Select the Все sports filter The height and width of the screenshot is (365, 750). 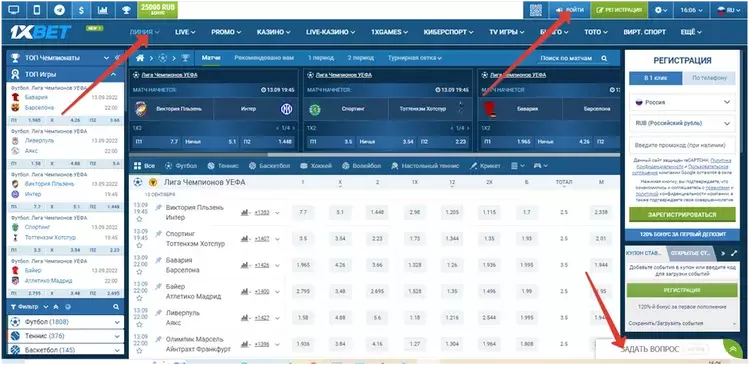pyautogui.click(x=144, y=166)
